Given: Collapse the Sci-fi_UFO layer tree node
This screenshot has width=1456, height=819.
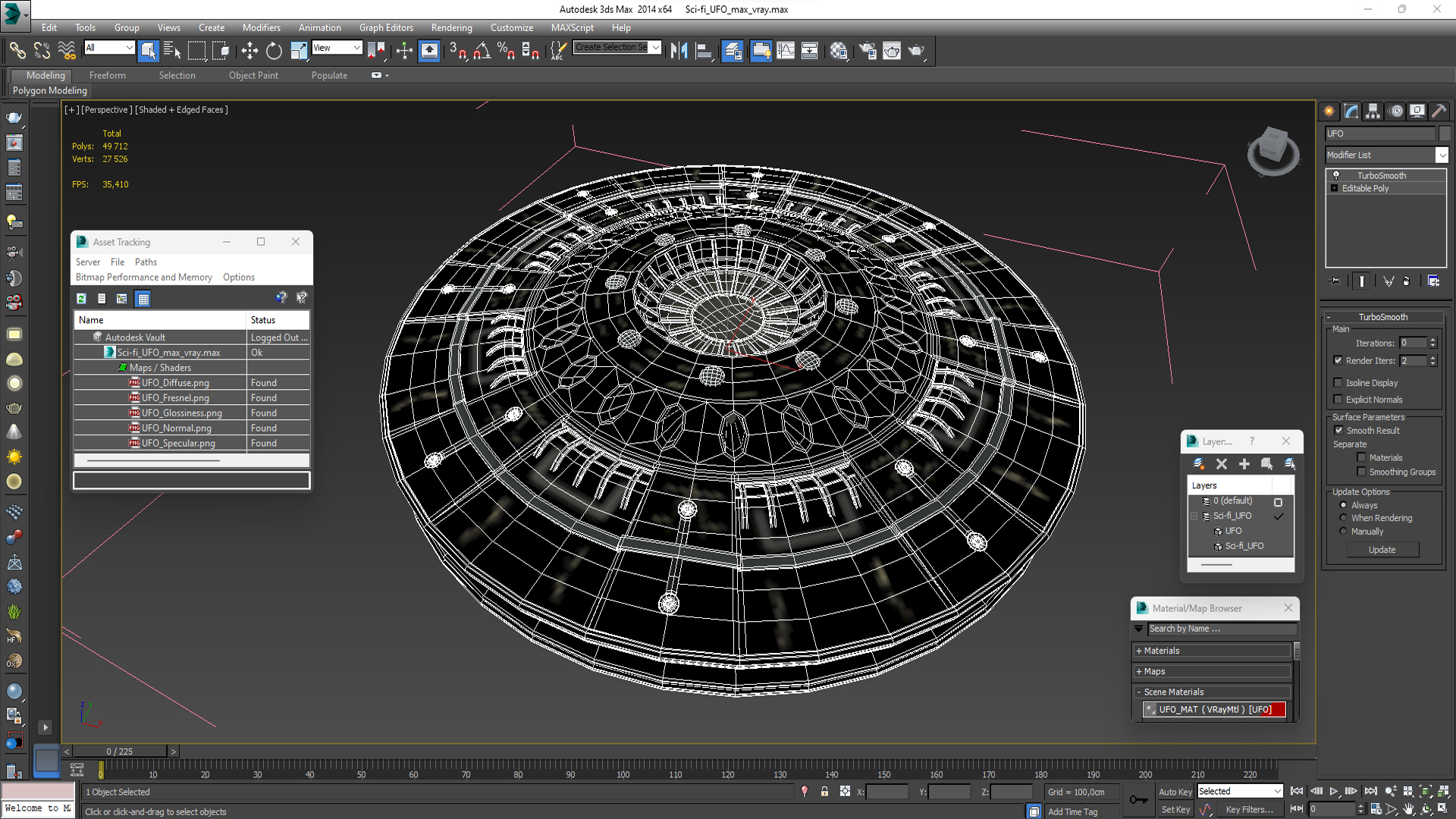Looking at the screenshot, I should (x=1194, y=516).
